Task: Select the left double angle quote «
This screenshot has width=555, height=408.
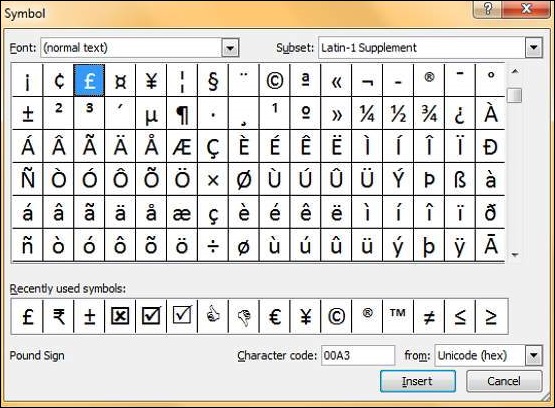Action: tap(336, 80)
